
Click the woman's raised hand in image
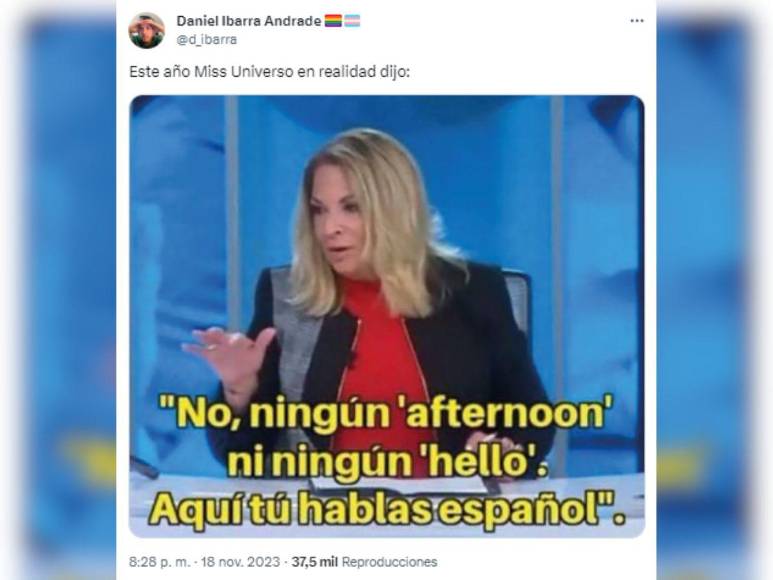point(229,356)
